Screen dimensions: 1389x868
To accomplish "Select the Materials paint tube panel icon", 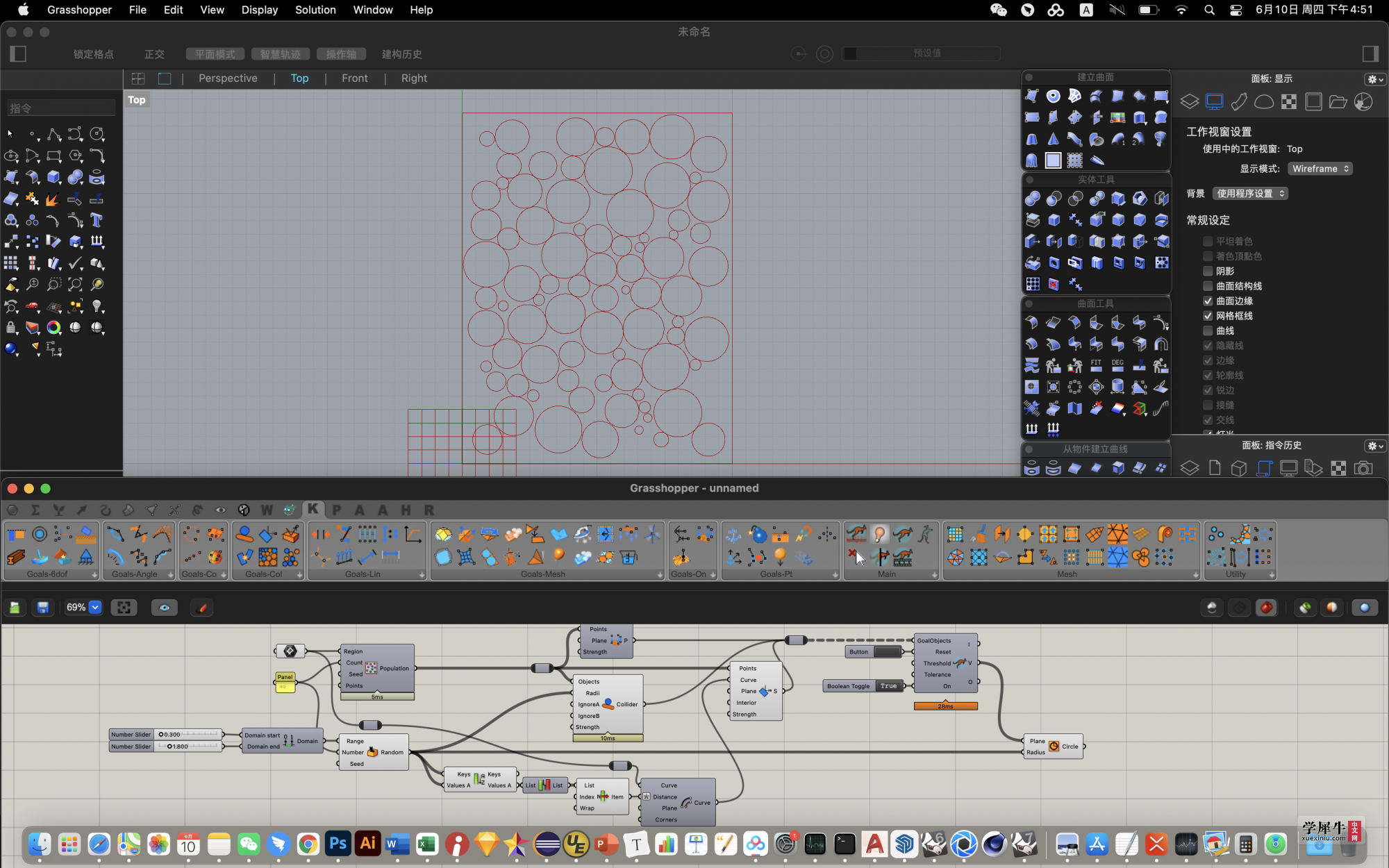I will coord(1239,102).
